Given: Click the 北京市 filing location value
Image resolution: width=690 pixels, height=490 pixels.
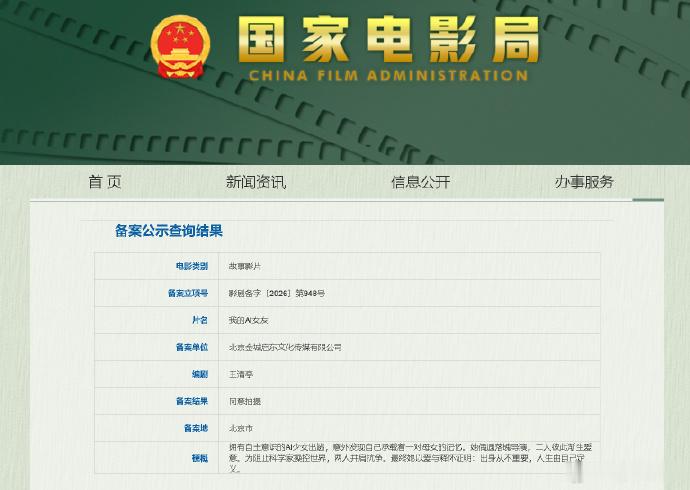Looking at the screenshot, I should point(241,428).
